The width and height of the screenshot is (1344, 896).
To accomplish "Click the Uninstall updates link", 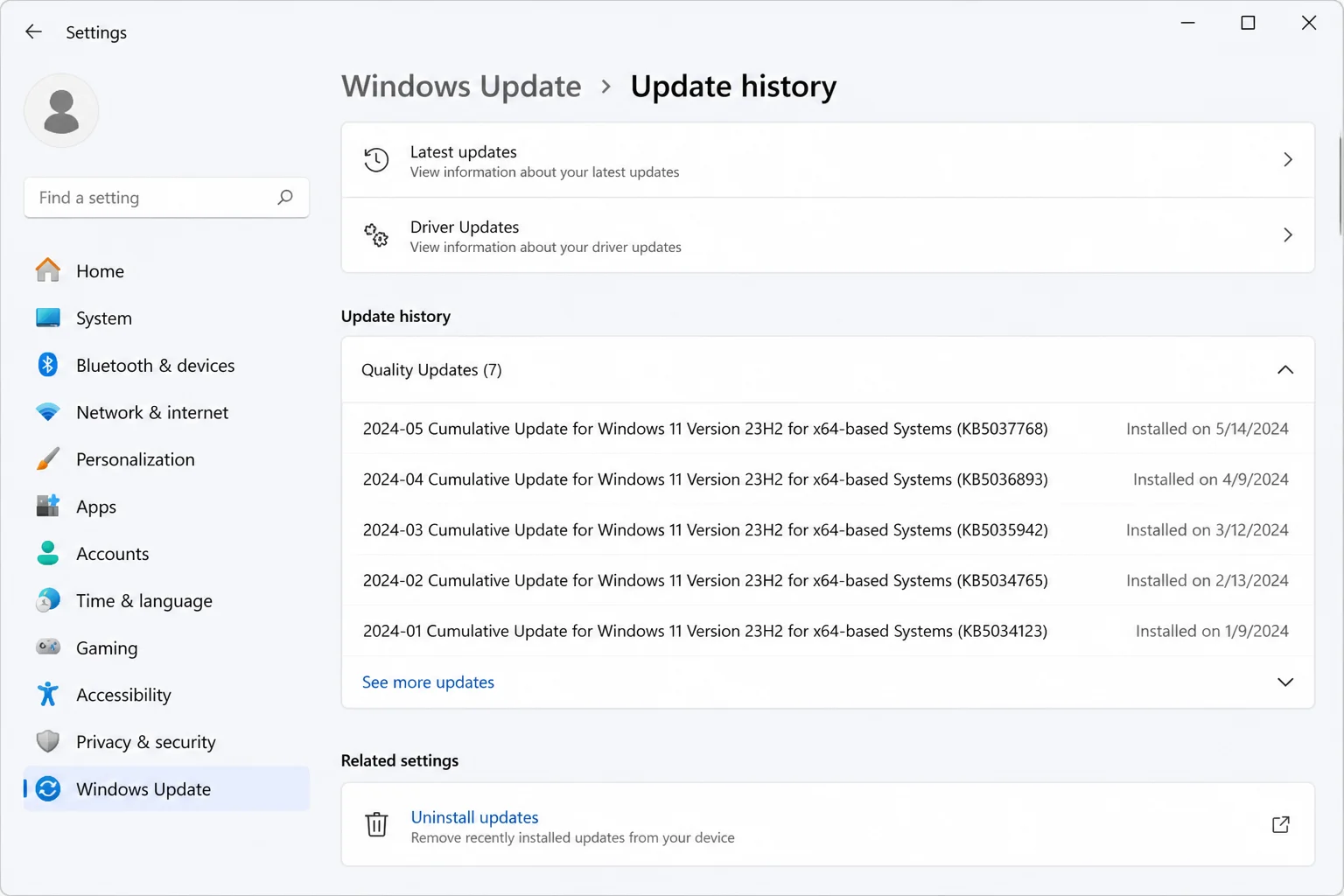I will tap(474, 817).
